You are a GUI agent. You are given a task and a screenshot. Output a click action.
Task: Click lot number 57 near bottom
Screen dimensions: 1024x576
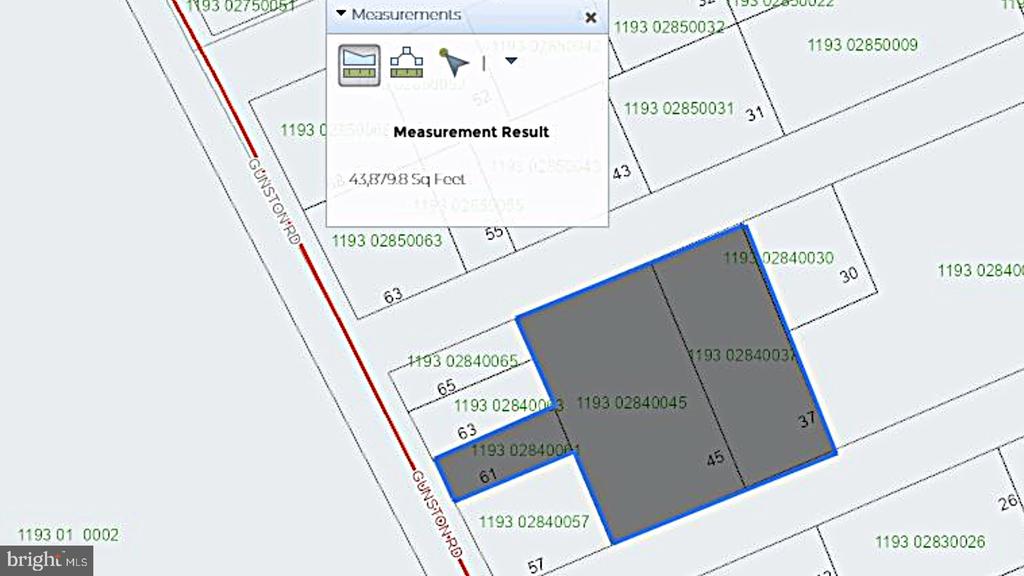point(535,566)
